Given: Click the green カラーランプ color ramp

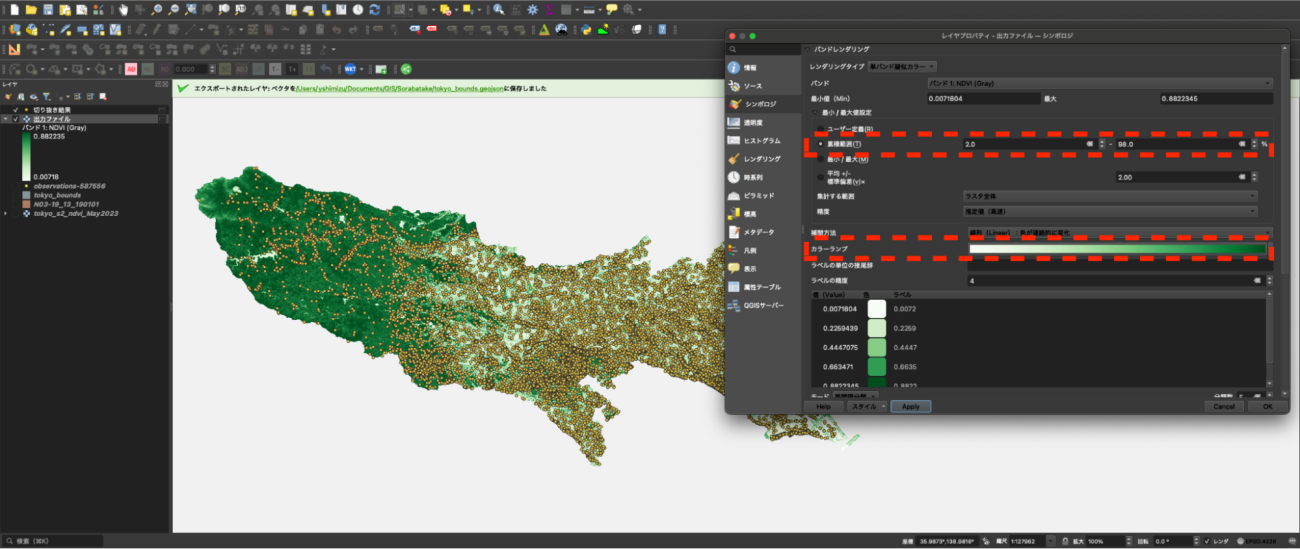Looking at the screenshot, I should [x=1116, y=249].
